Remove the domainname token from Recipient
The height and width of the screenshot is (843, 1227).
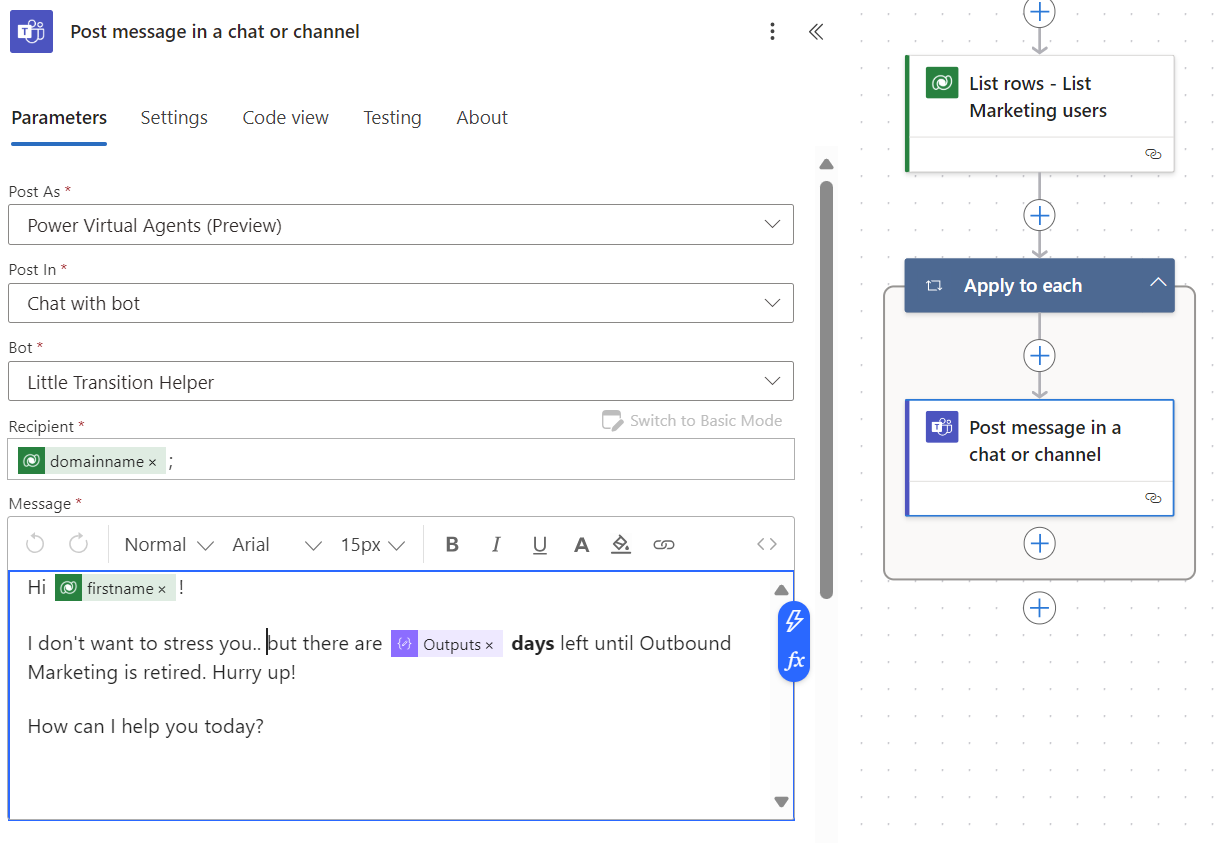[x=153, y=462]
